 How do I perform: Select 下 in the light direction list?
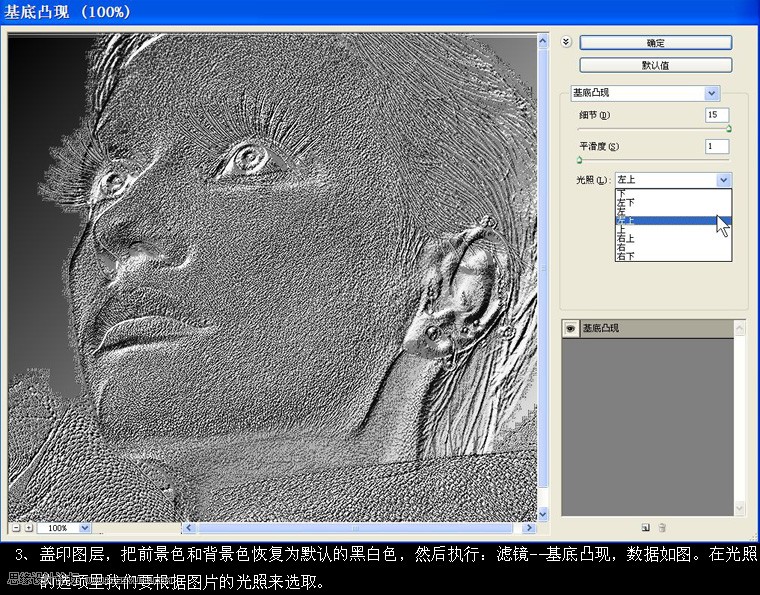pos(673,193)
